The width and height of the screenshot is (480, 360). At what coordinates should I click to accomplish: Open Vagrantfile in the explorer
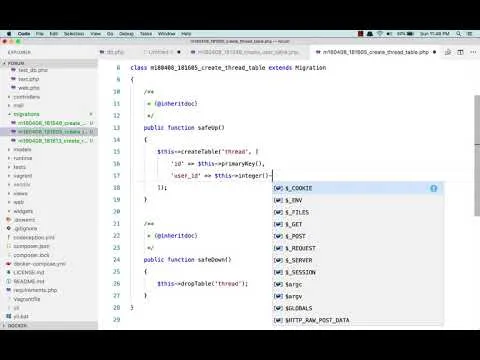(27, 299)
